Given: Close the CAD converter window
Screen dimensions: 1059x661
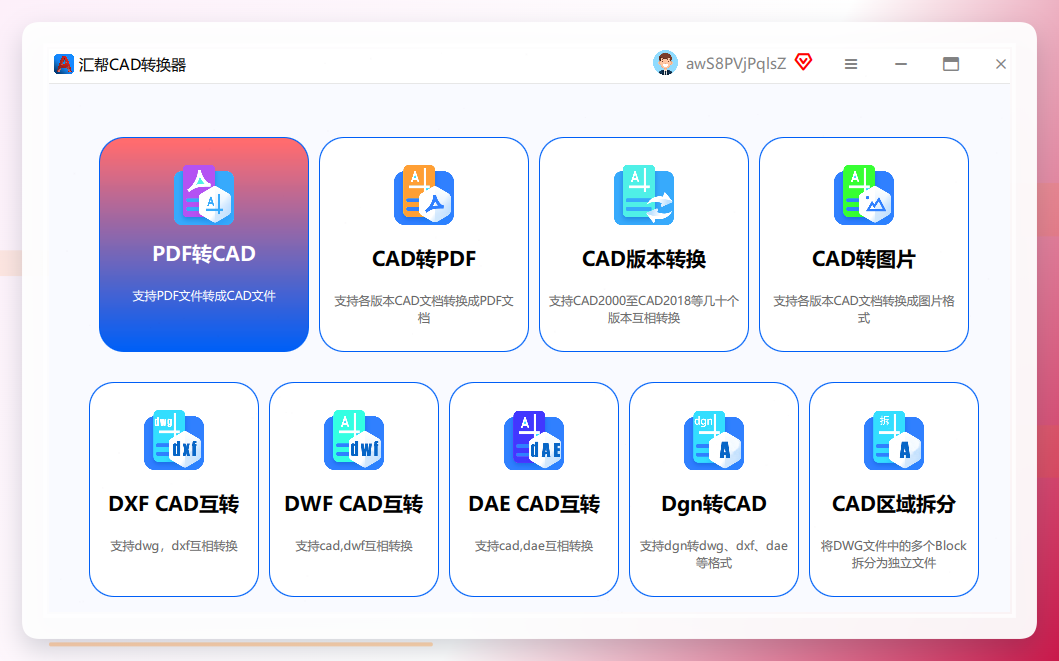Looking at the screenshot, I should [x=1001, y=64].
